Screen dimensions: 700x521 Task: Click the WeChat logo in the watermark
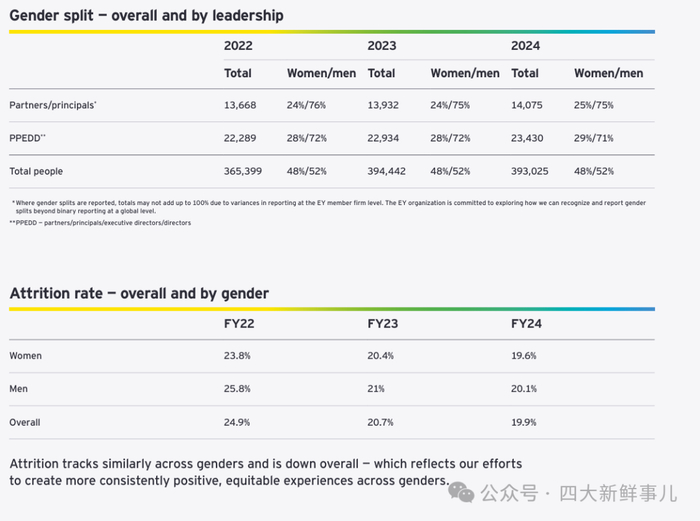click(x=461, y=493)
